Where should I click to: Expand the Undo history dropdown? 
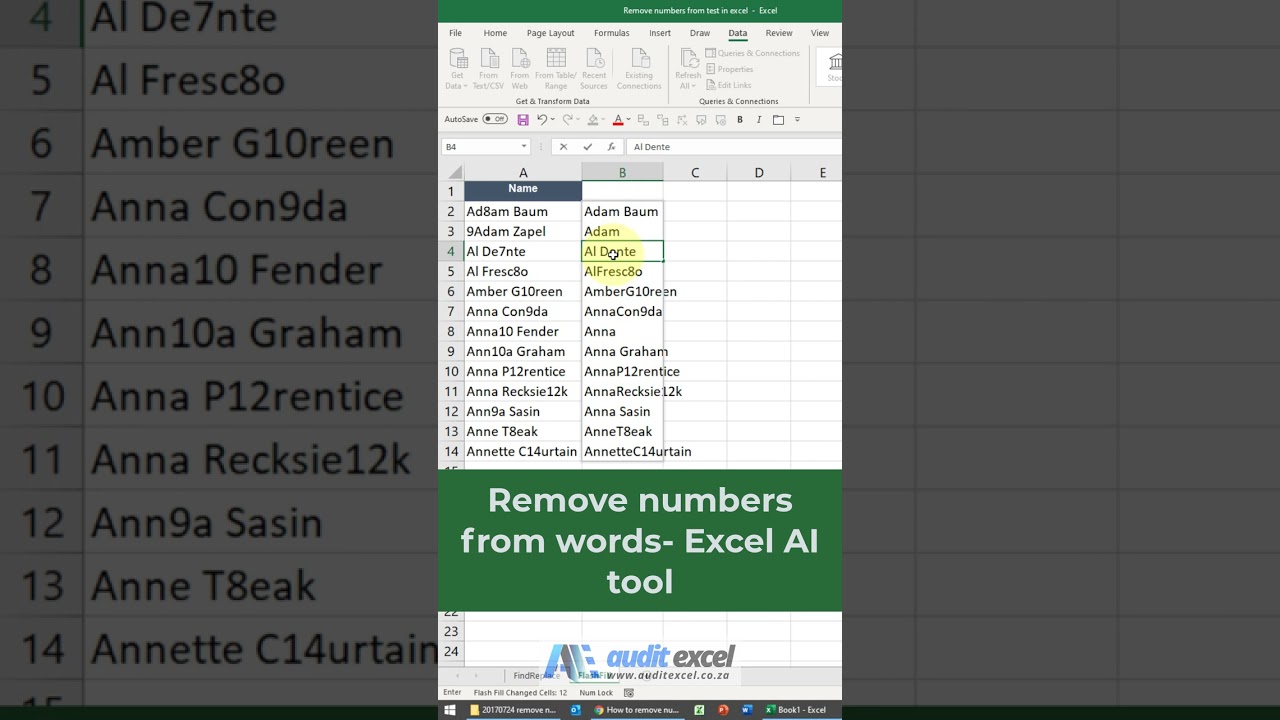(552, 120)
